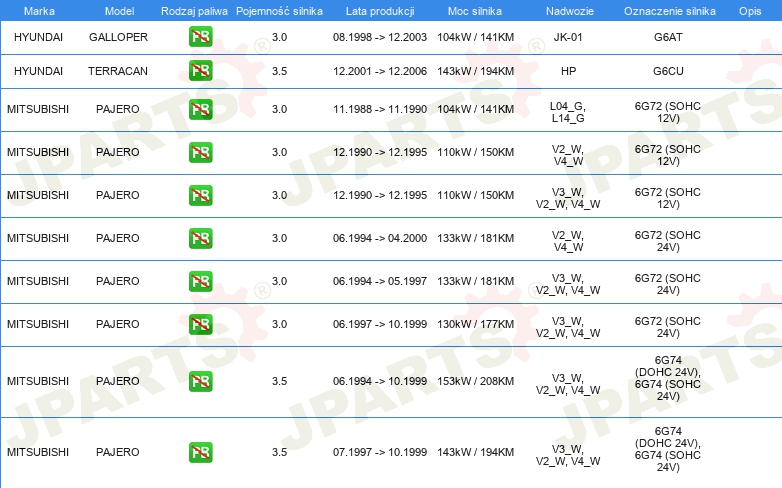782x488 pixels.
Task: Click PAJERO in the 06.1997 -> 10.1999 row
Action: (x=118, y=324)
